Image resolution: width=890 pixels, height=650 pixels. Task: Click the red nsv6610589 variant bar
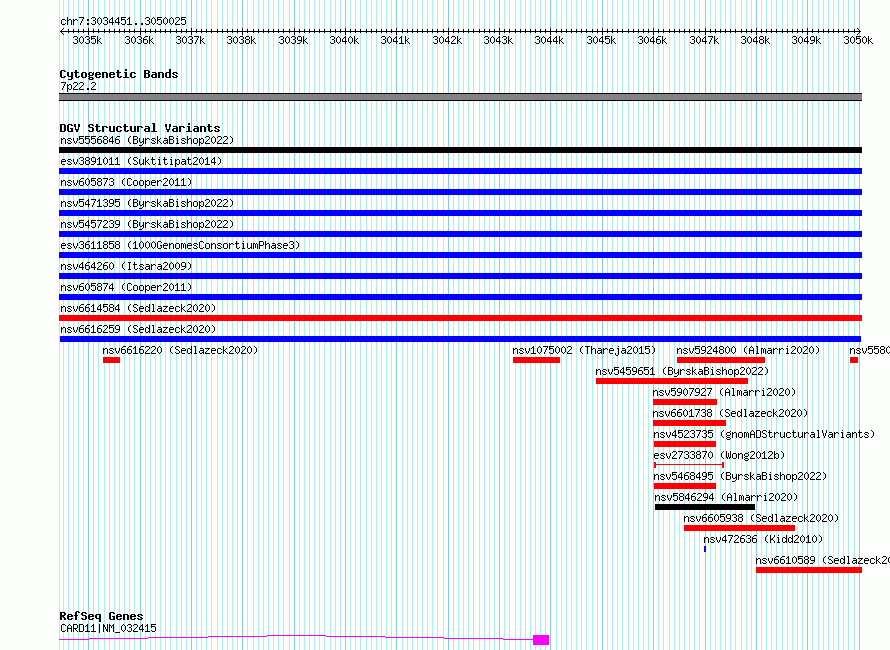pos(809,570)
